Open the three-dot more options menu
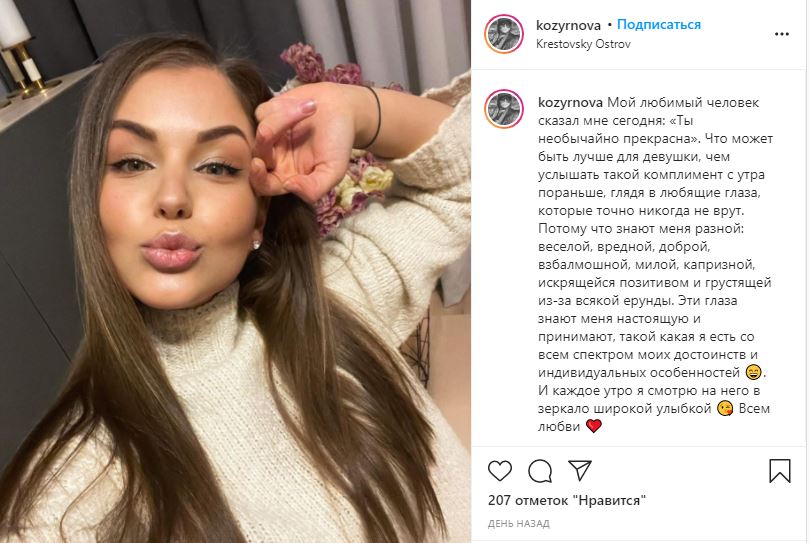The height and width of the screenshot is (543, 810). [x=782, y=34]
